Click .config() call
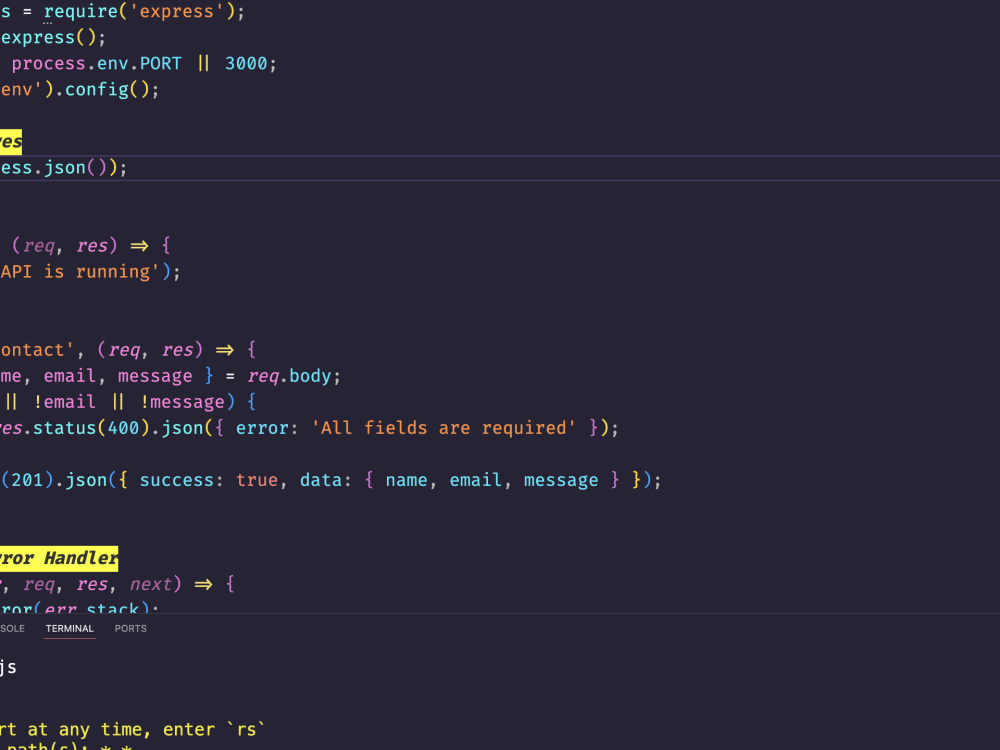The height and width of the screenshot is (750, 1000). 107,89
